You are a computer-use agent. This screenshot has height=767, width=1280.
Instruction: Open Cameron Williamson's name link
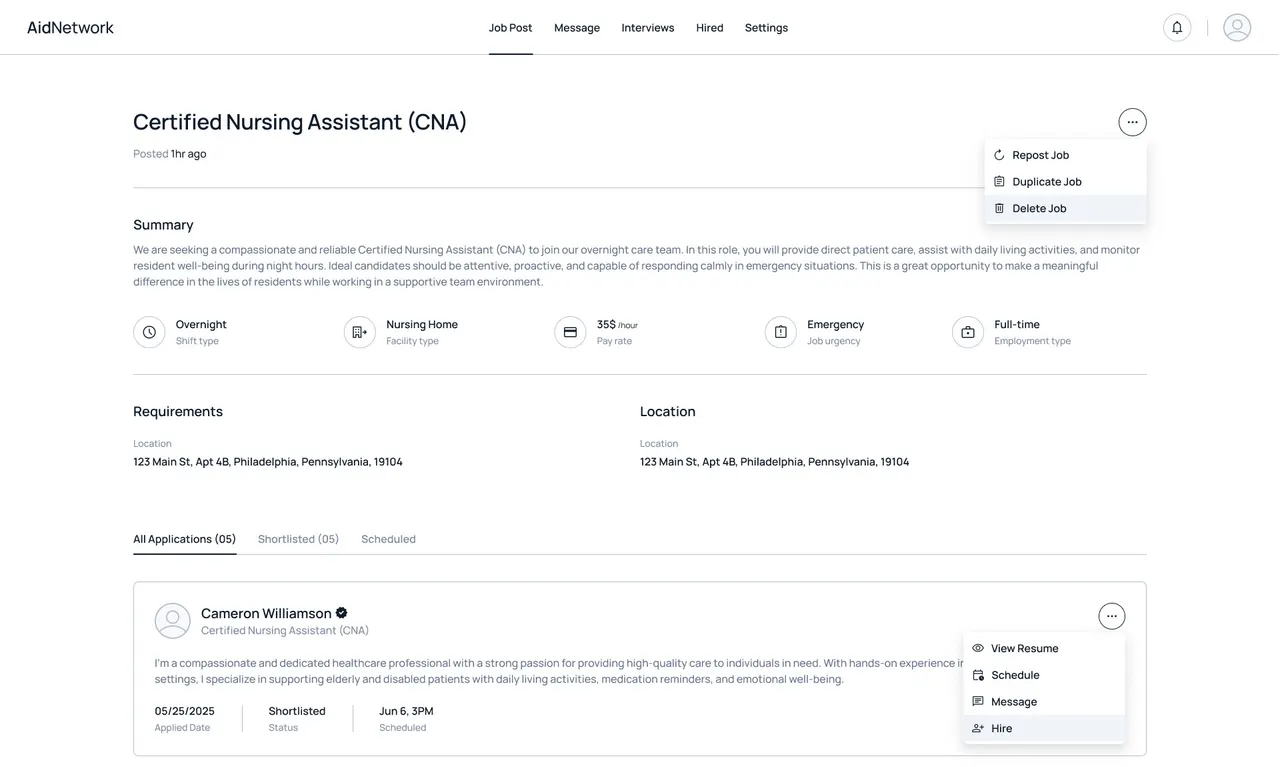[266, 613]
